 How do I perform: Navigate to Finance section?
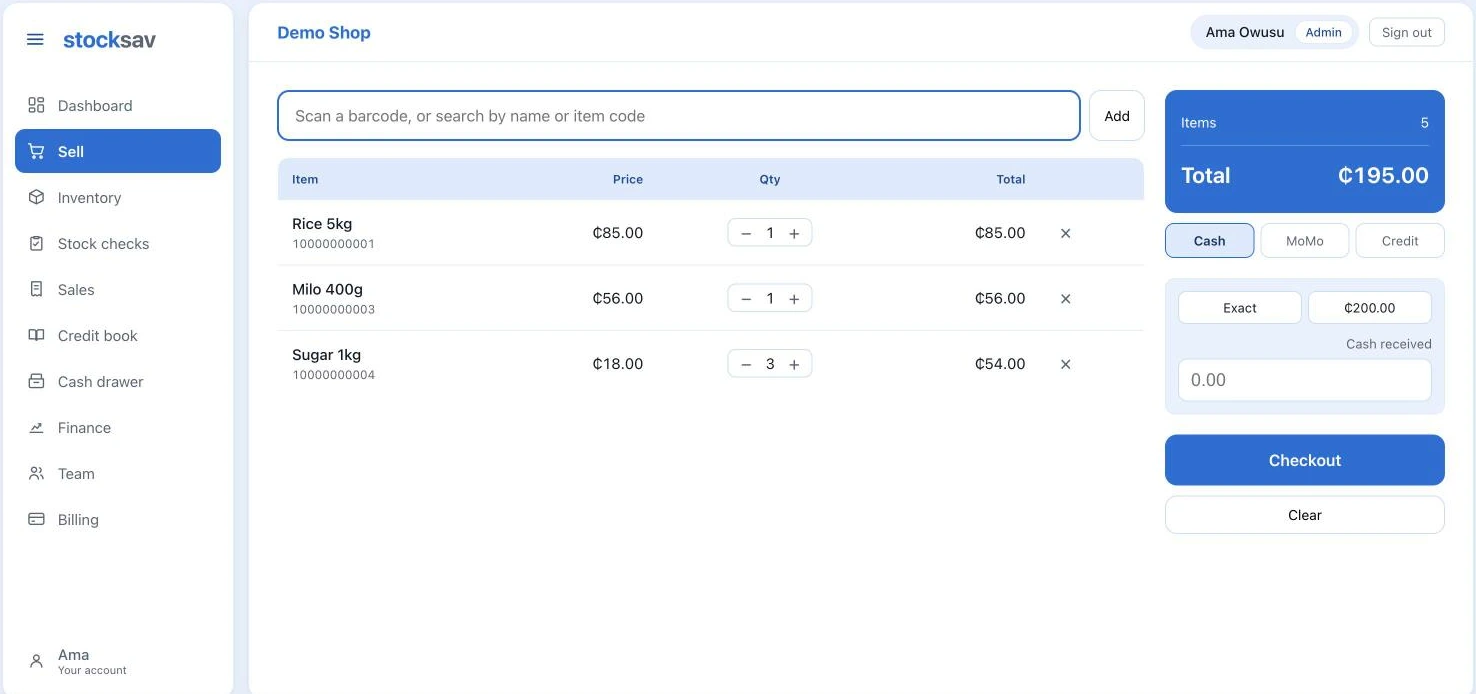pos(118,427)
